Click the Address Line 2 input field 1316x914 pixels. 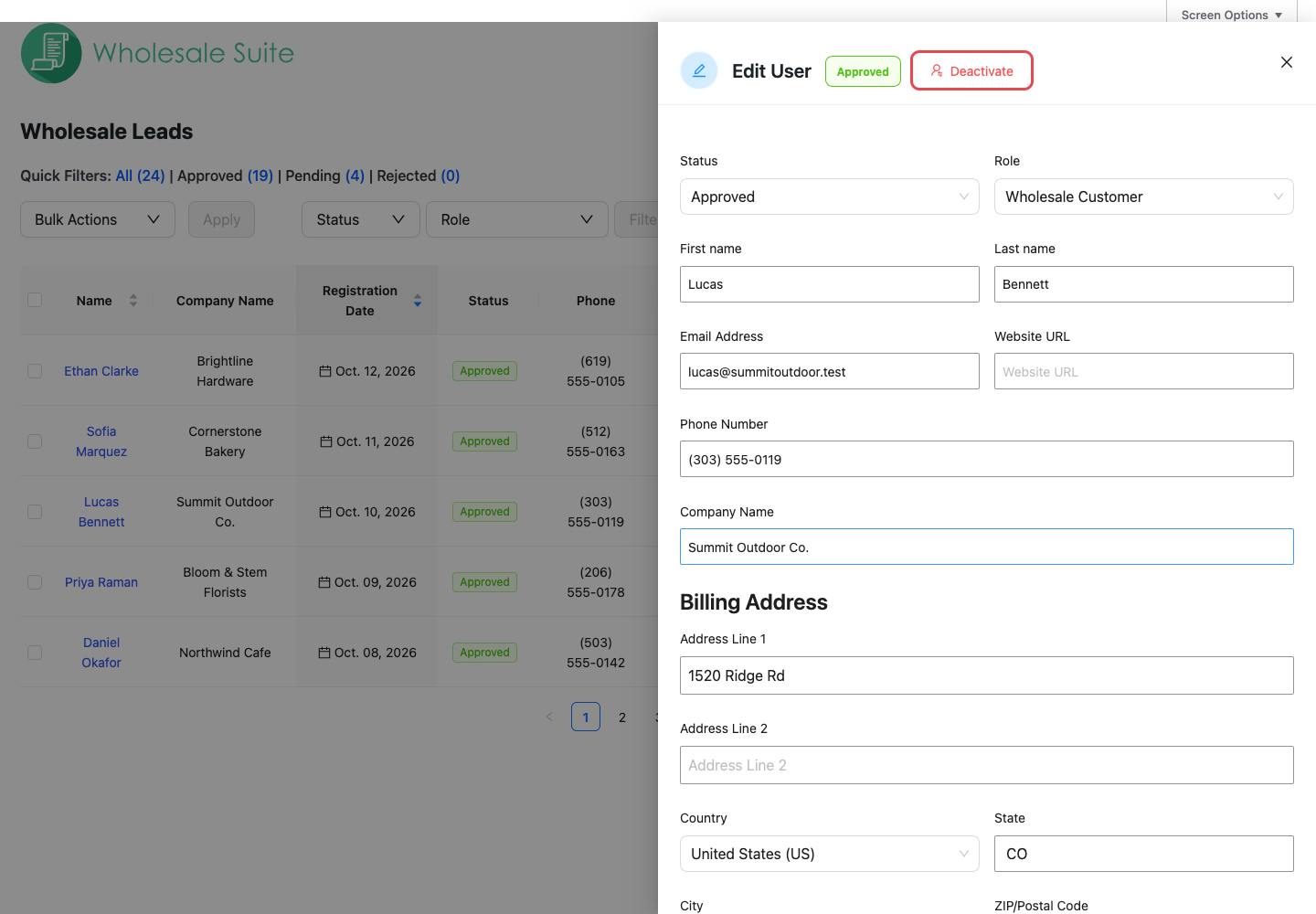tap(987, 765)
